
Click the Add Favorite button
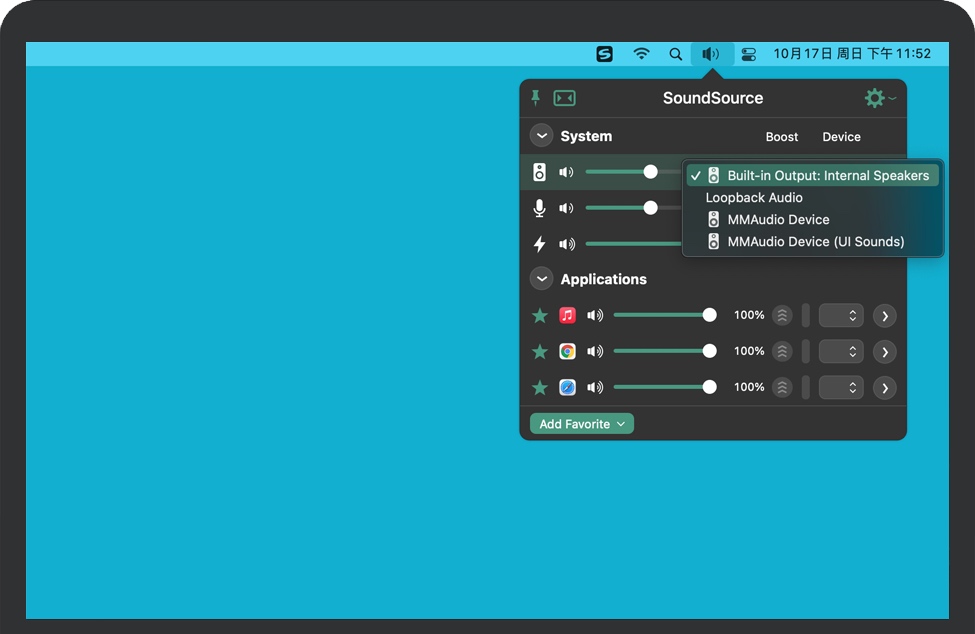click(582, 424)
